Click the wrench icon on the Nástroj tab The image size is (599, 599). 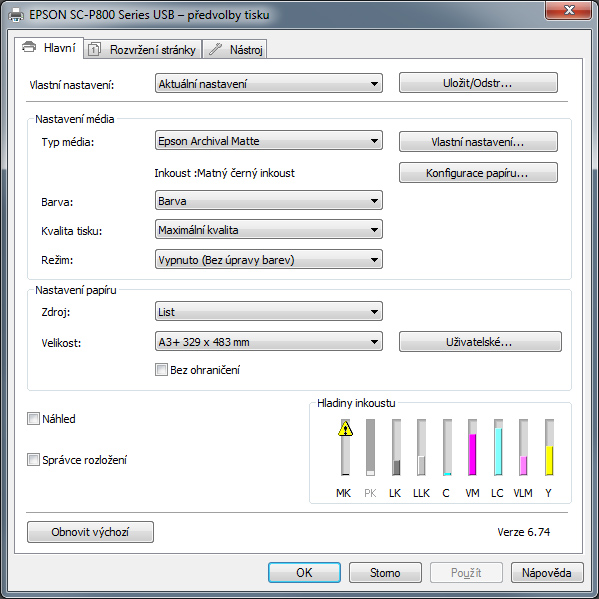point(215,49)
